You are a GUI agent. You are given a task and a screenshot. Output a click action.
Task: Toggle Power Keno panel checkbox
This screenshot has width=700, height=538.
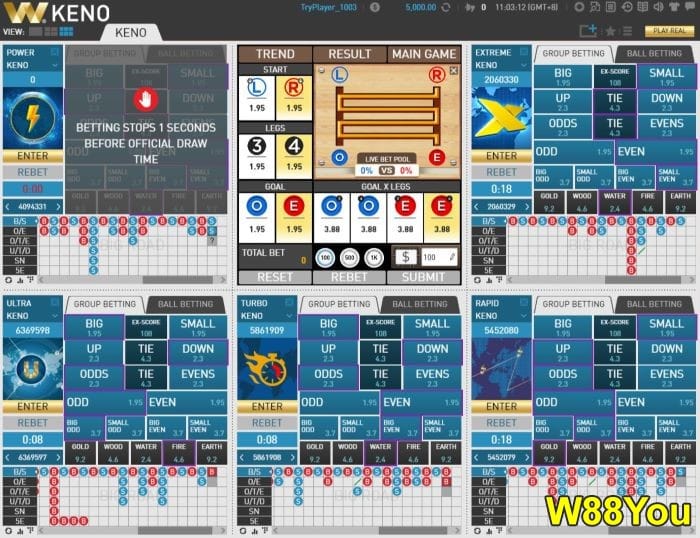55,52
